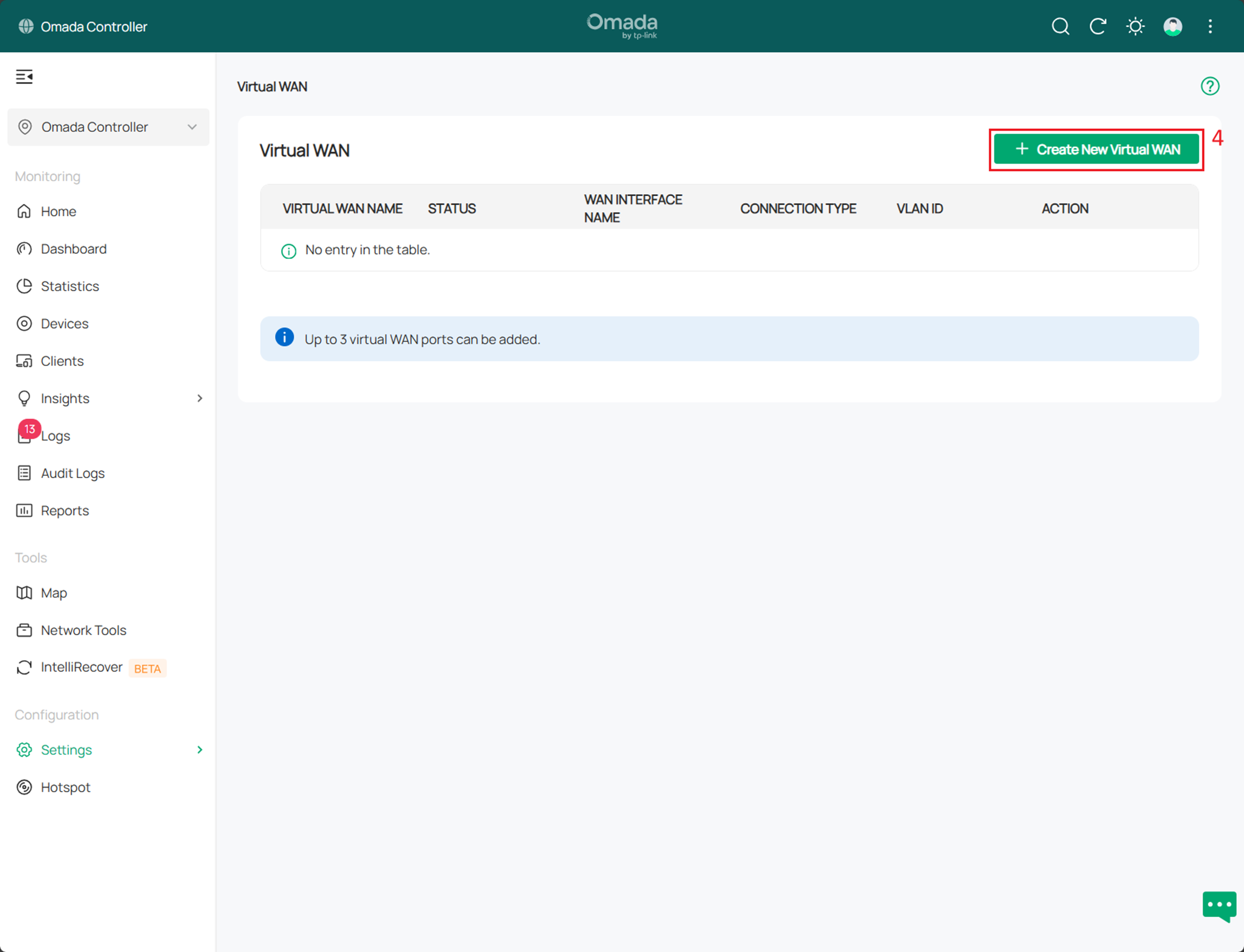
Task: Click the WAN INTERFACE NAME column header
Action: pyautogui.click(x=633, y=209)
